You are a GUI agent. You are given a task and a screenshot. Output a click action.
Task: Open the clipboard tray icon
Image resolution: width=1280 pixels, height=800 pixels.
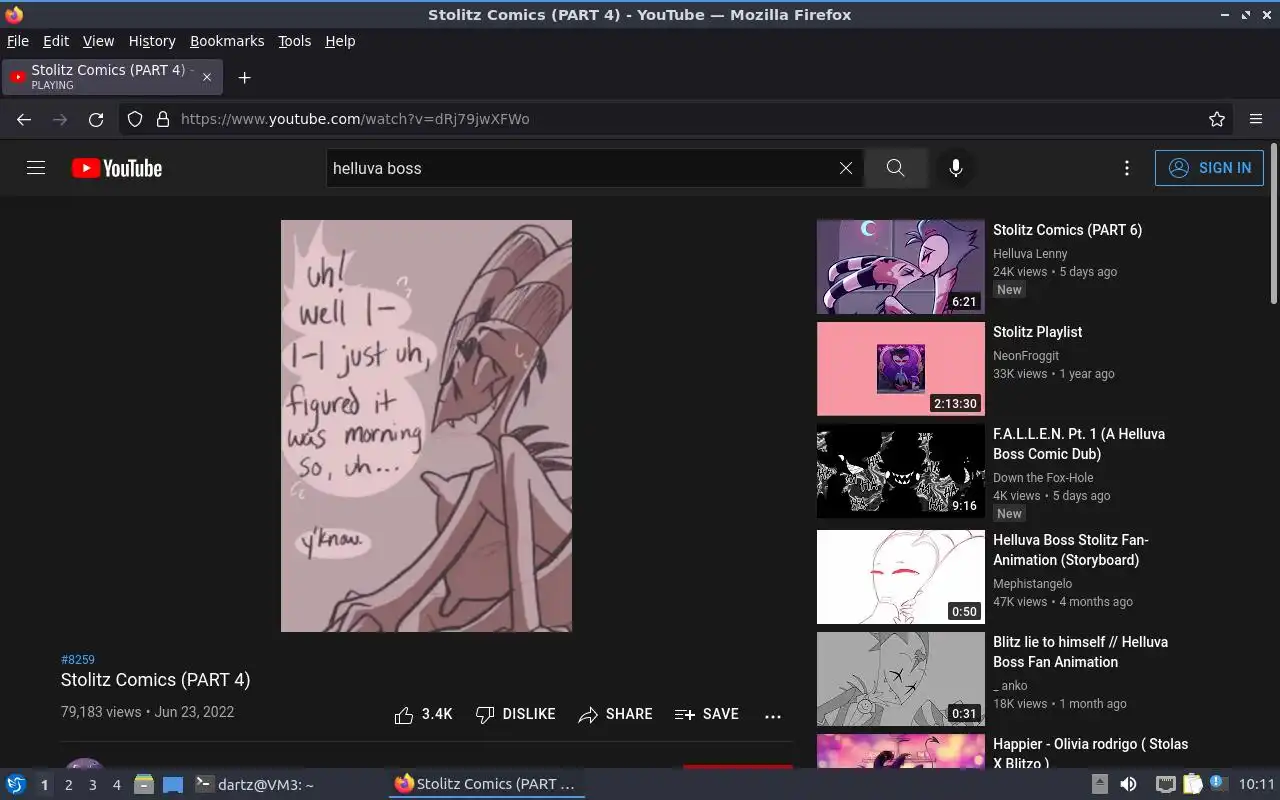click(x=1192, y=784)
